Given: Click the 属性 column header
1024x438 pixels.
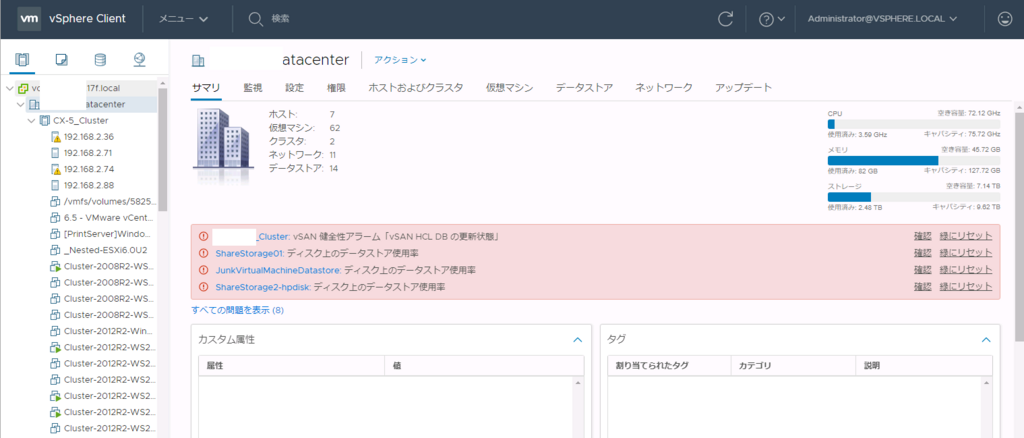Looking at the screenshot, I should click(291, 366).
